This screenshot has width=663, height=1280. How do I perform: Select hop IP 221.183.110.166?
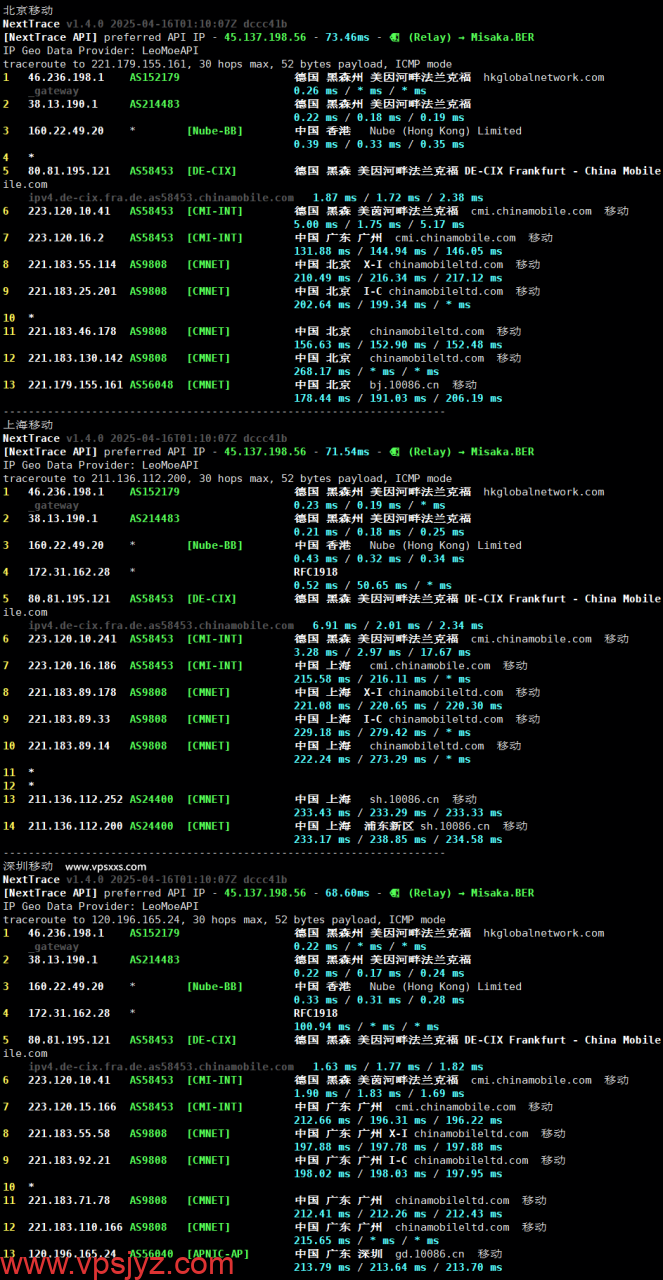tap(75, 1227)
